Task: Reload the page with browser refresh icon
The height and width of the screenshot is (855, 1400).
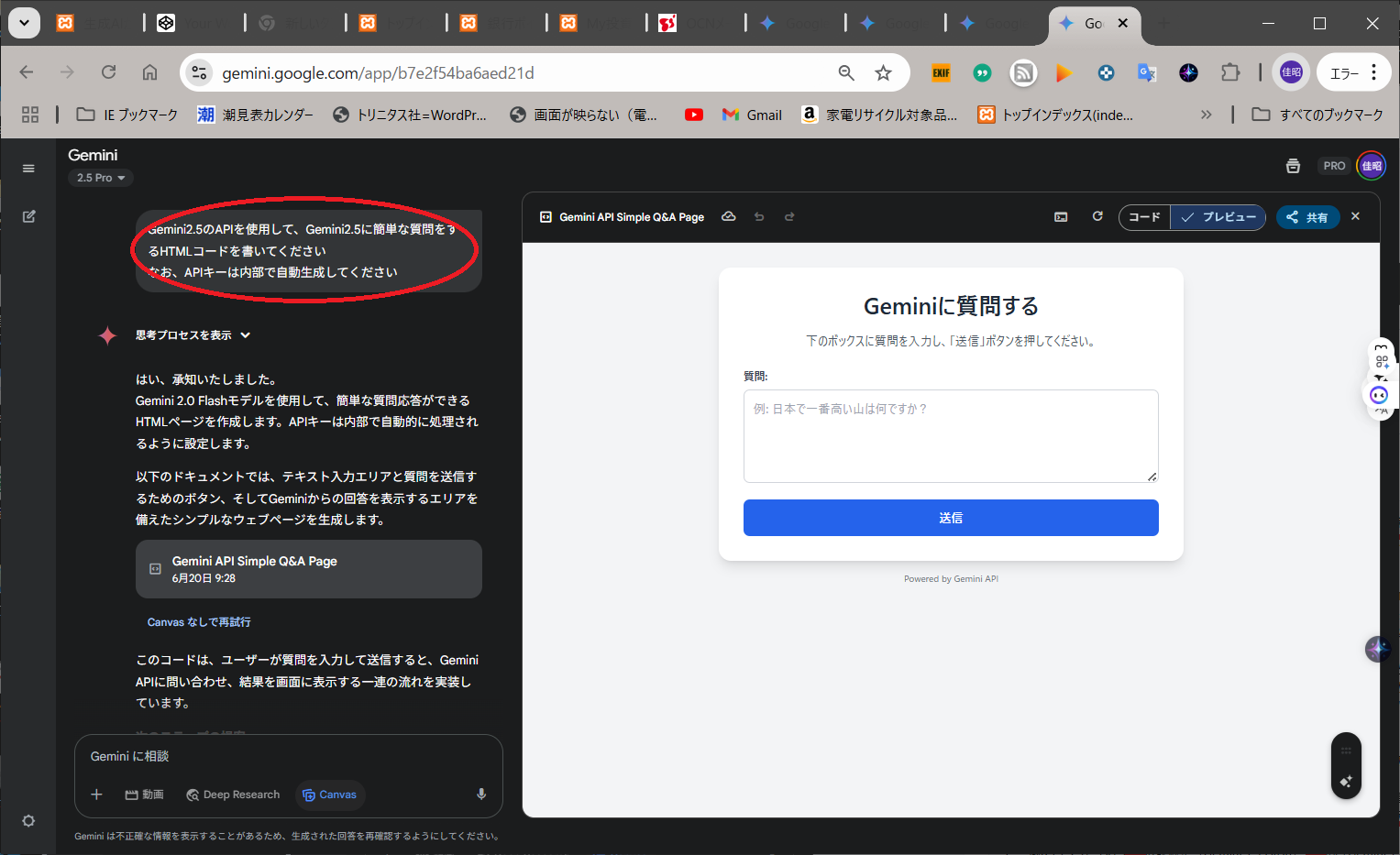Action: [108, 72]
